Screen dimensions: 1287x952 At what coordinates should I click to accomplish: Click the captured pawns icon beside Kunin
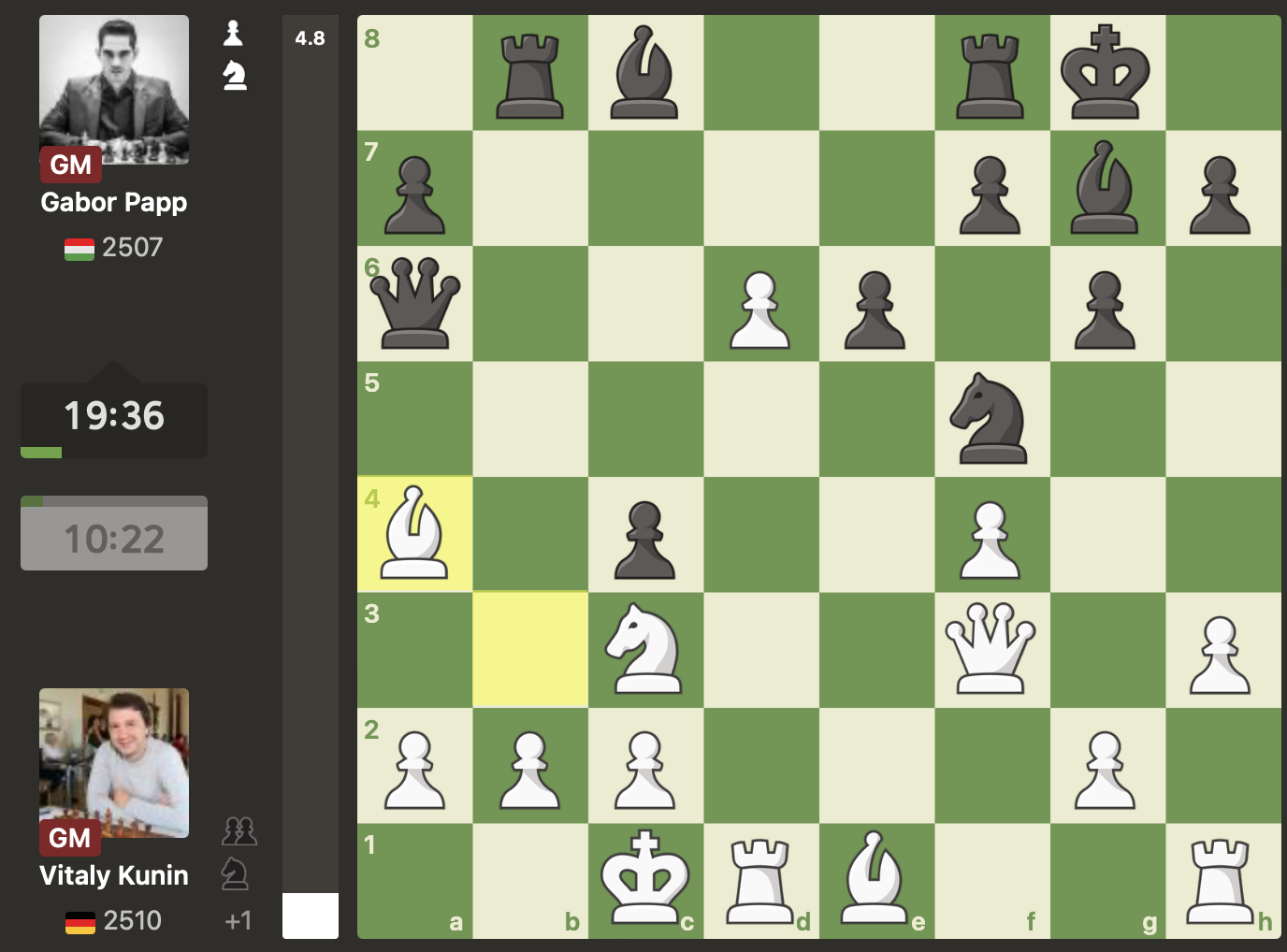239,830
